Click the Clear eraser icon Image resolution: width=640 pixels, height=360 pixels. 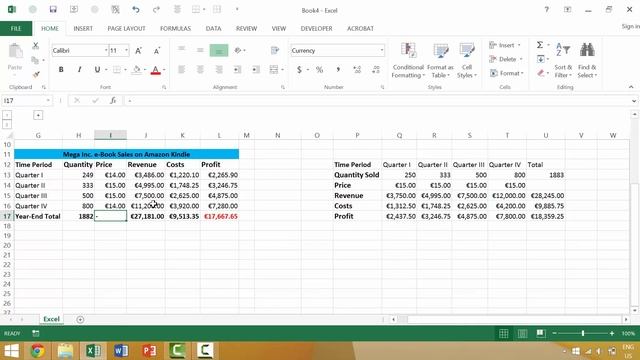[x=540, y=73]
